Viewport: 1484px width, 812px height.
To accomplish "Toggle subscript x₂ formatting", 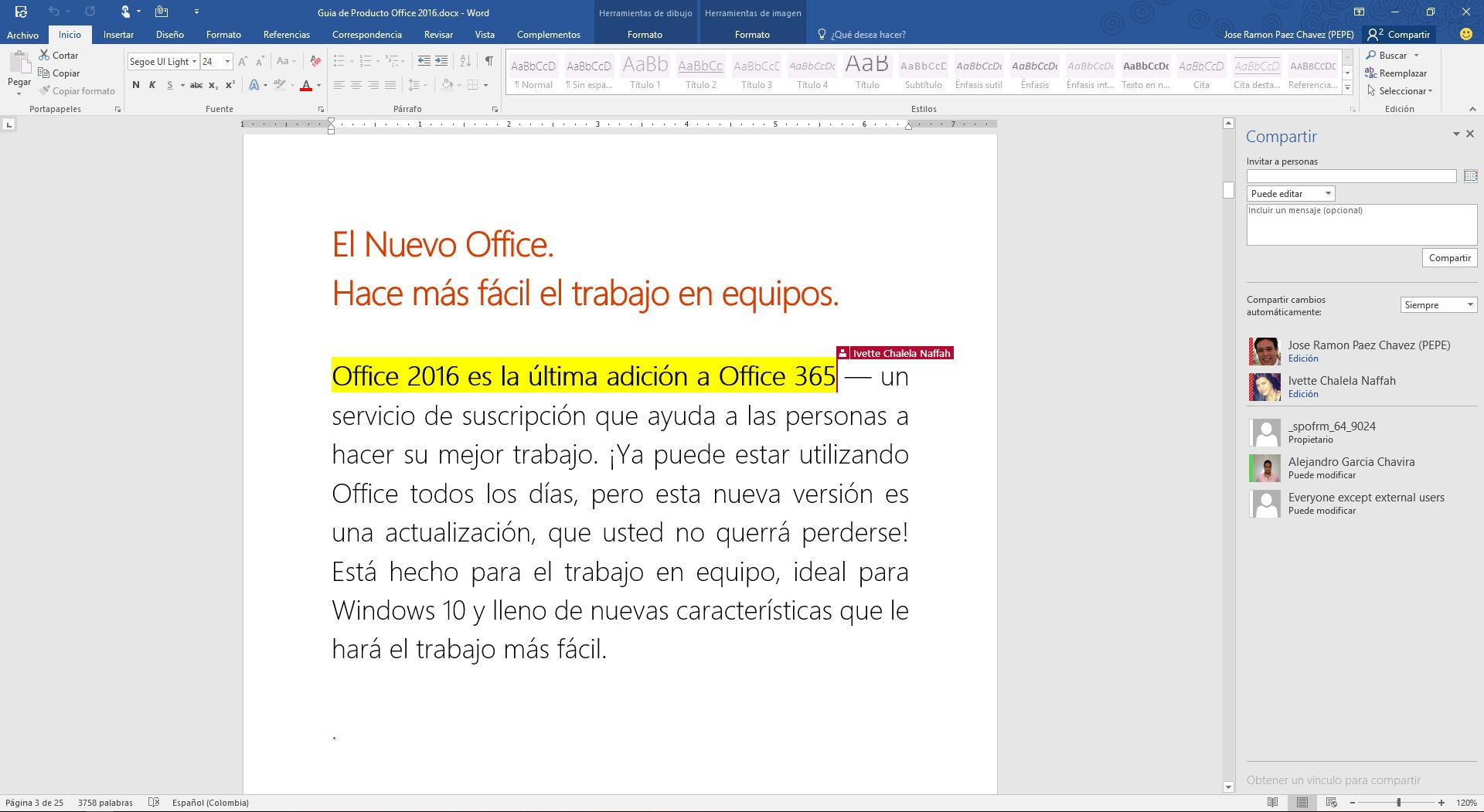I will 213,85.
